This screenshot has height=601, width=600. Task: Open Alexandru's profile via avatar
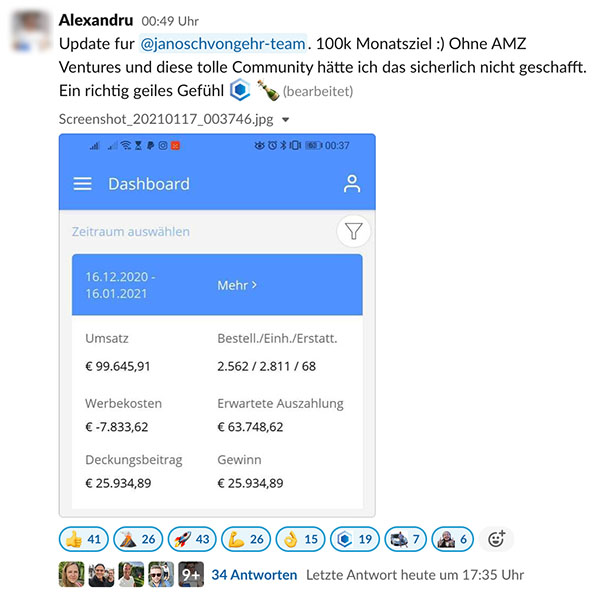[x=32, y=31]
